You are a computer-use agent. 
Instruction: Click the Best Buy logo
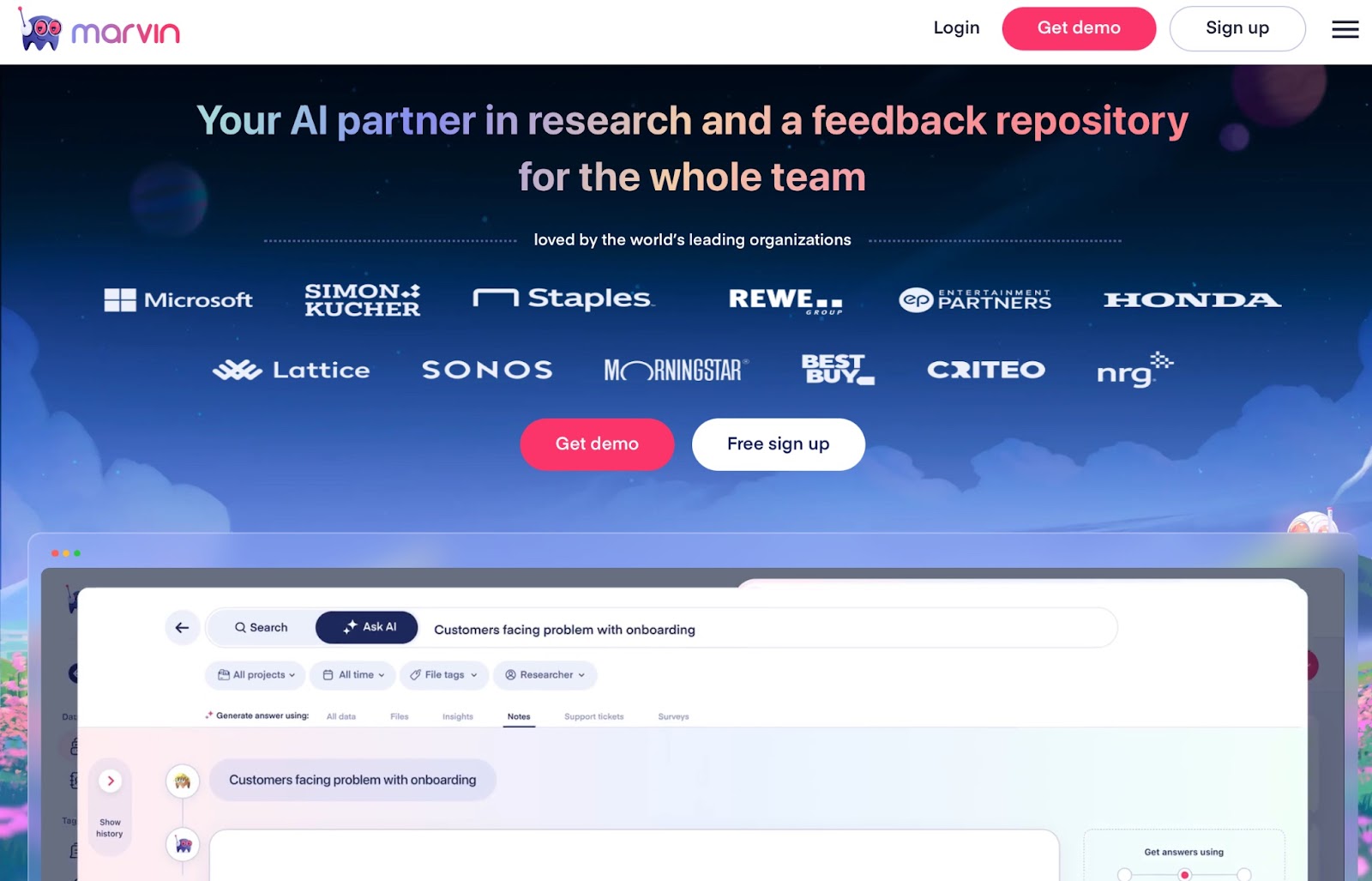(838, 369)
